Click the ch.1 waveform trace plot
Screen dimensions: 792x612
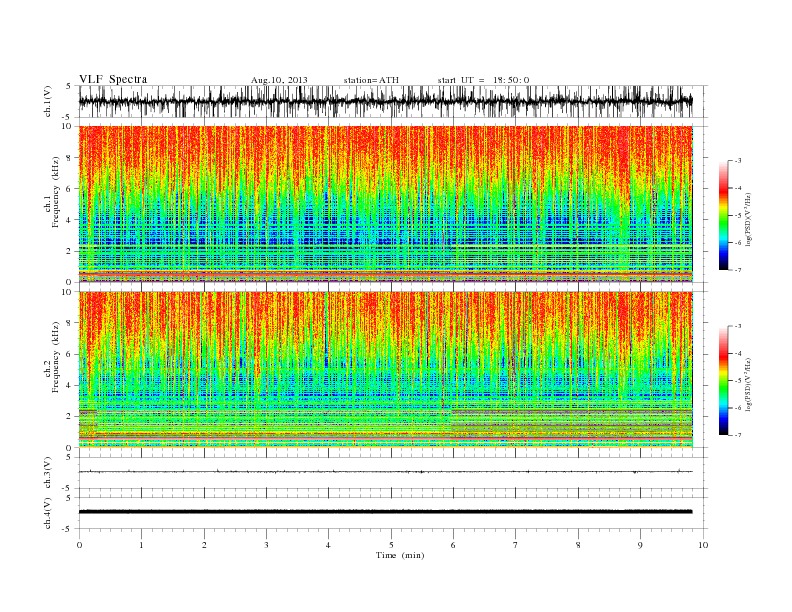tap(386, 101)
